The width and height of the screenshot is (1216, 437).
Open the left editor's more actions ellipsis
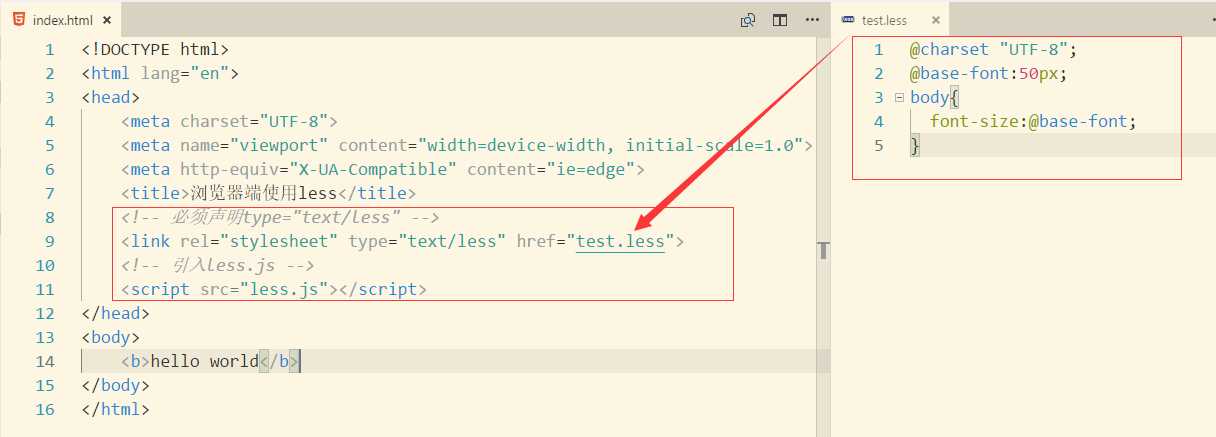(812, 20)
